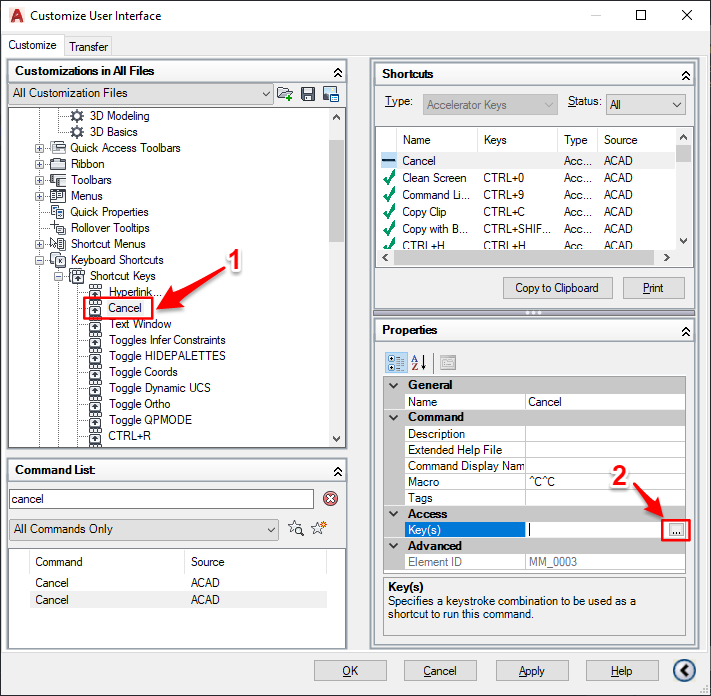Sort shortcuts by the Keys column header

(517, 140)
